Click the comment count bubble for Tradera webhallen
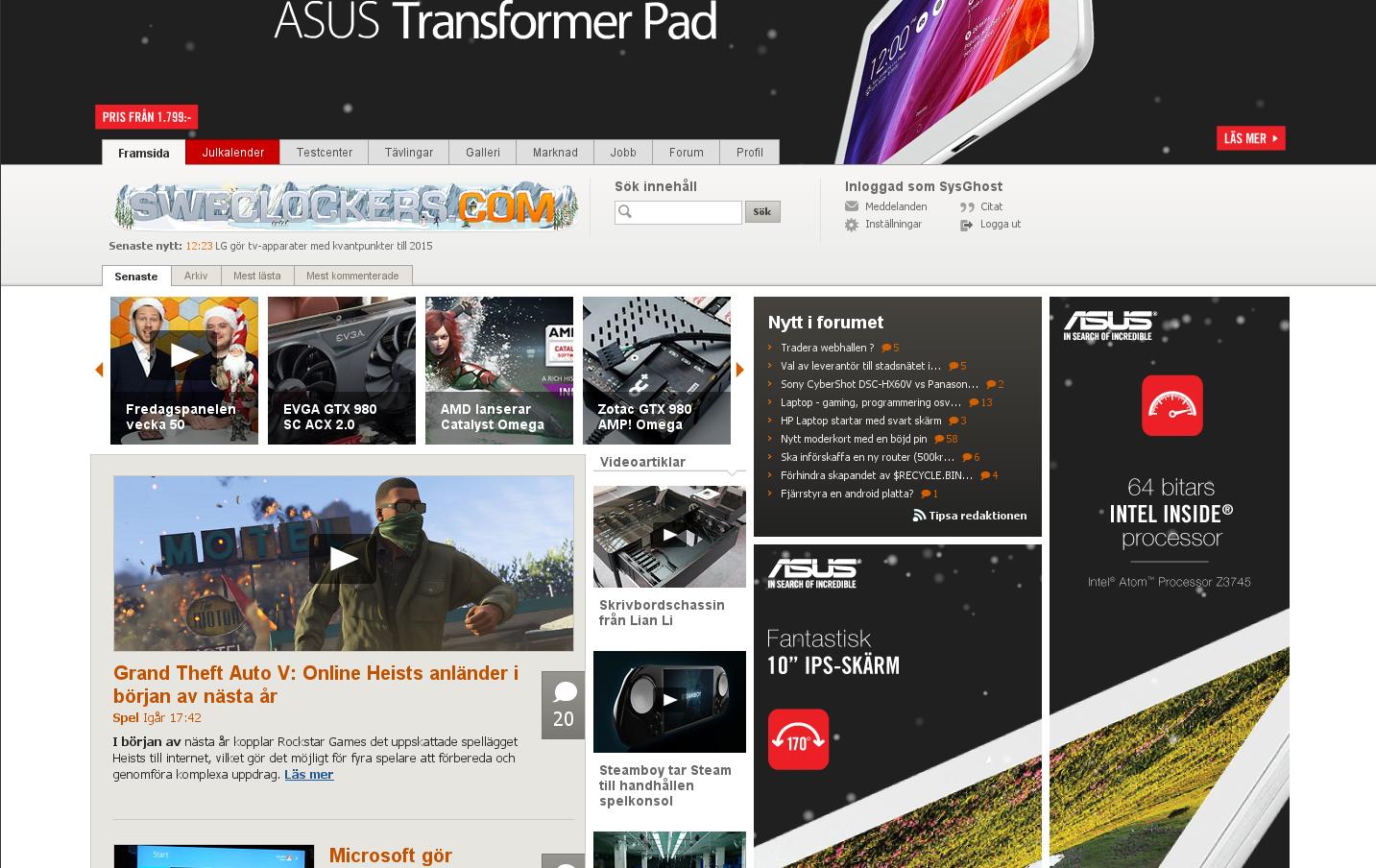Screen dimensions: 1376x868 click(890, 348)
